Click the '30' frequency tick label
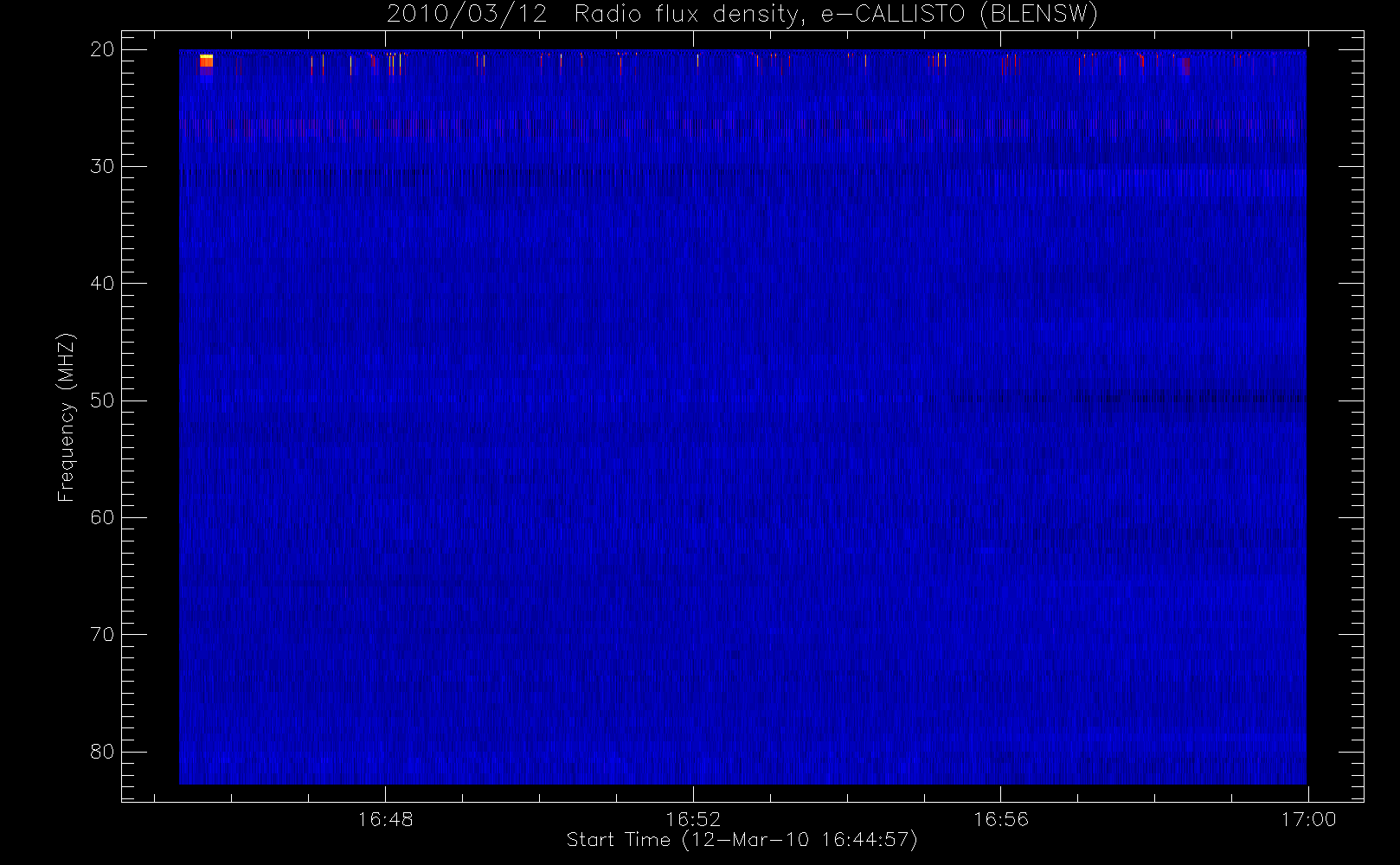Image resolution: width=1400 pixels, height=865 pixels. tap(102, 166)
